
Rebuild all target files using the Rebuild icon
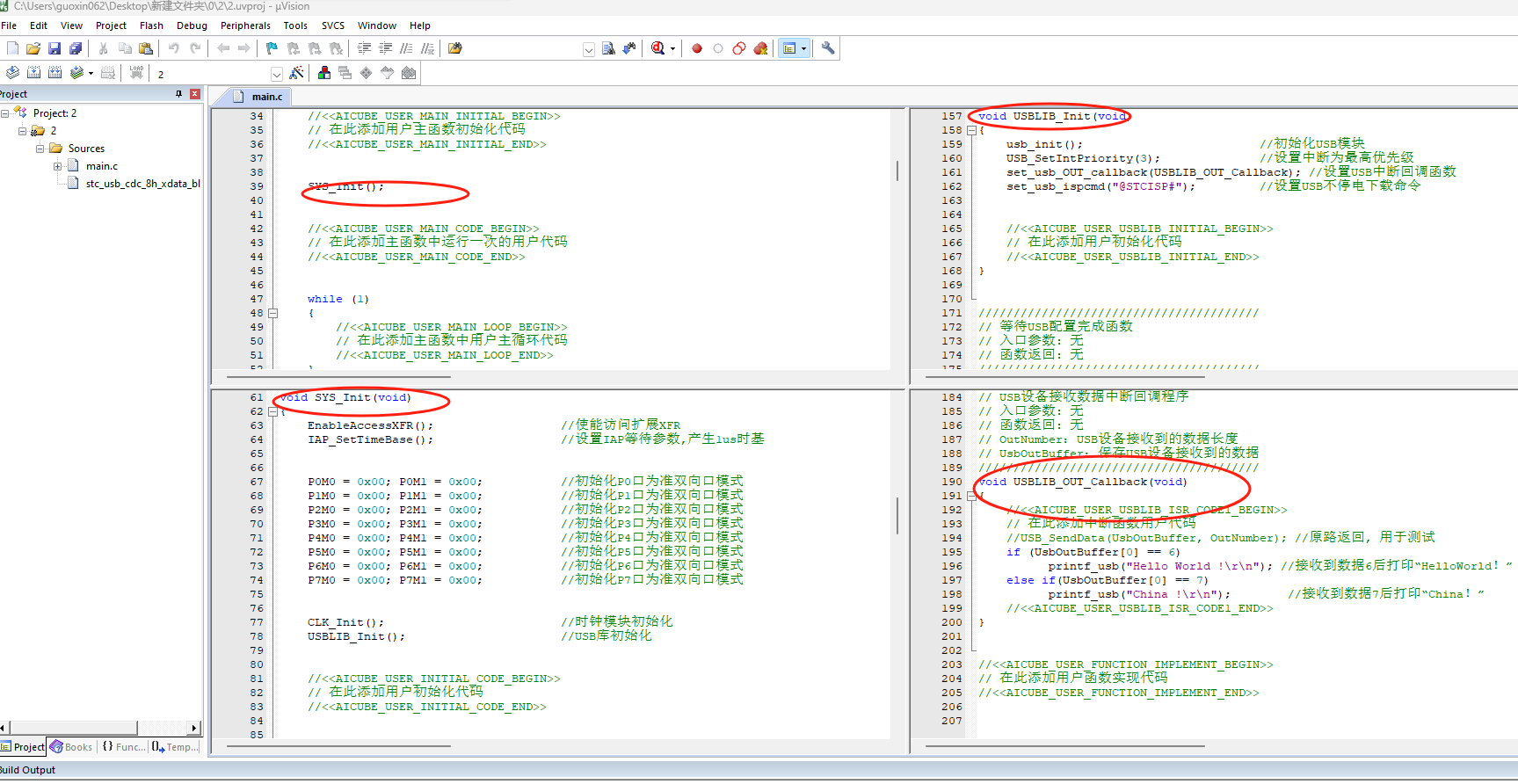tap(54, 73)
